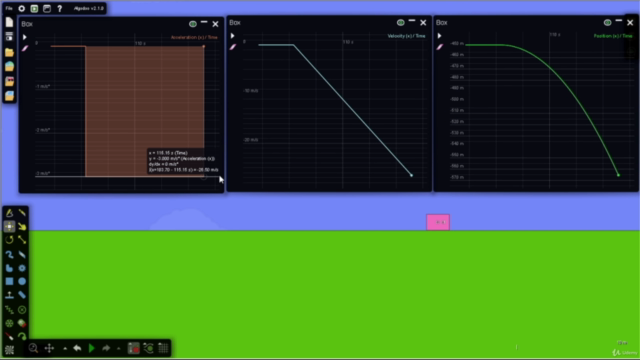Clear the acceleration graph with eraser

[25, 49]
